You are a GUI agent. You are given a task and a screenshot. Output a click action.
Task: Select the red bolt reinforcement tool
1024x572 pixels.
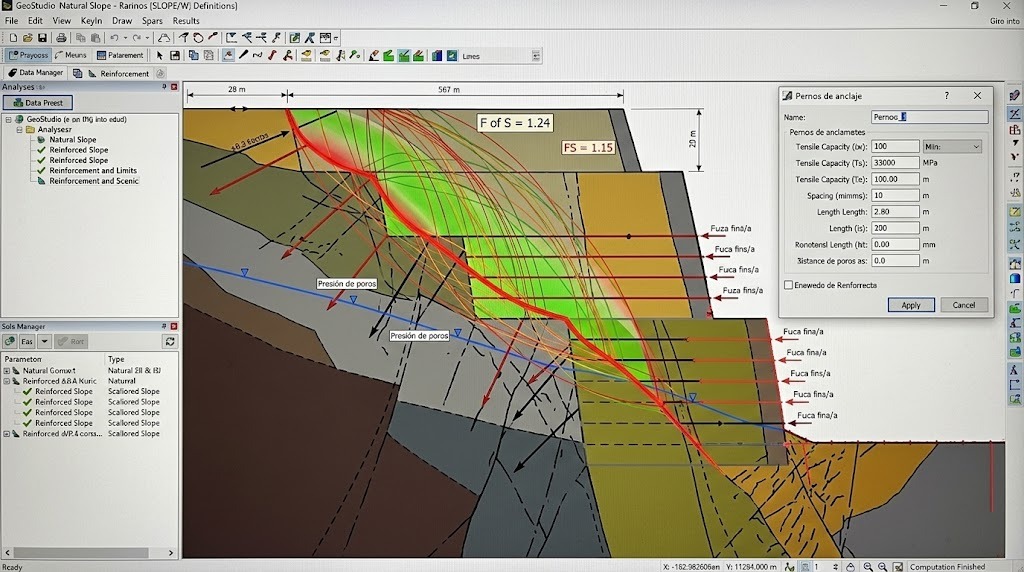click(x=272, y=56)
